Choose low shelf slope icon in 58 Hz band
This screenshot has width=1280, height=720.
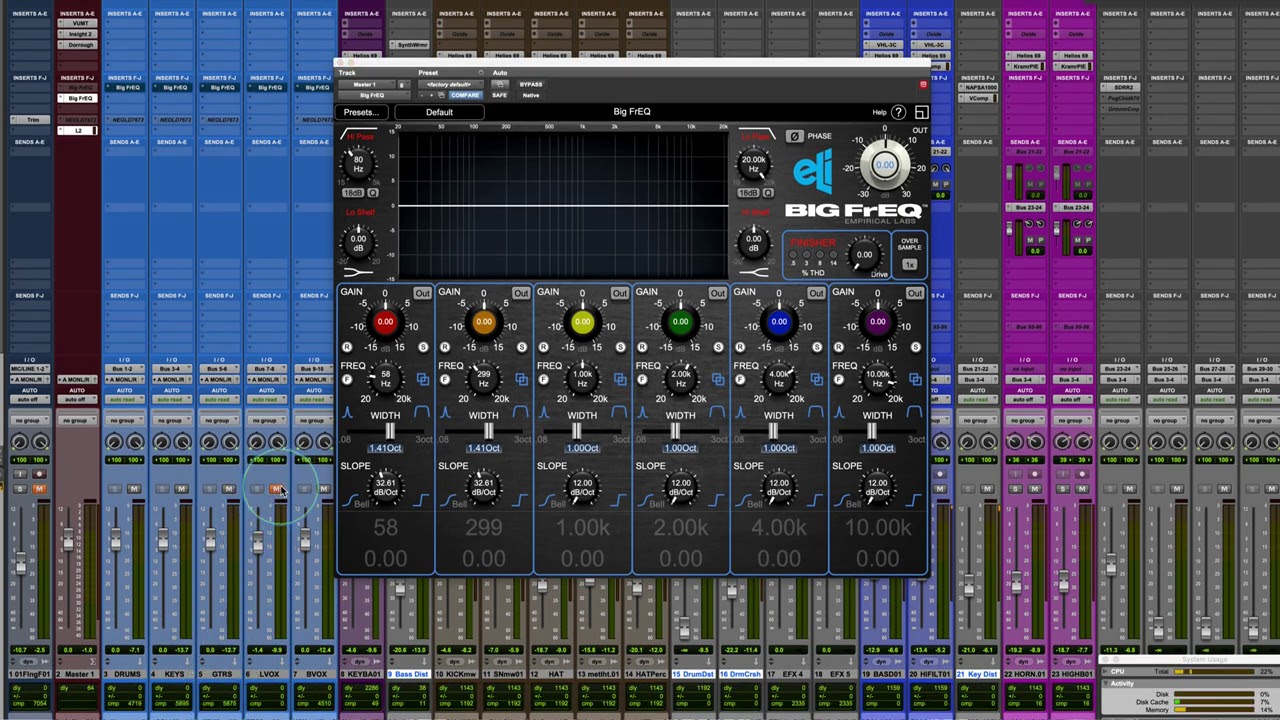(x=349, y=500)
